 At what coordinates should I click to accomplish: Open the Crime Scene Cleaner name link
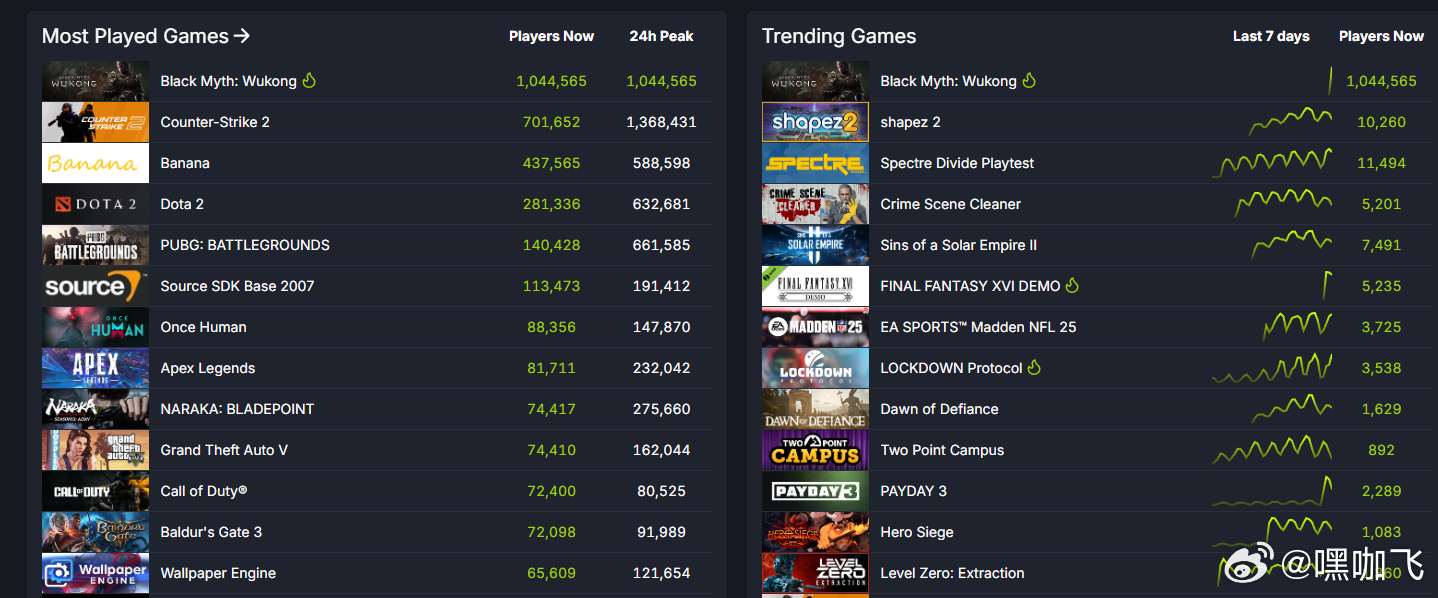pyautogui.click(x=951, y=204)
